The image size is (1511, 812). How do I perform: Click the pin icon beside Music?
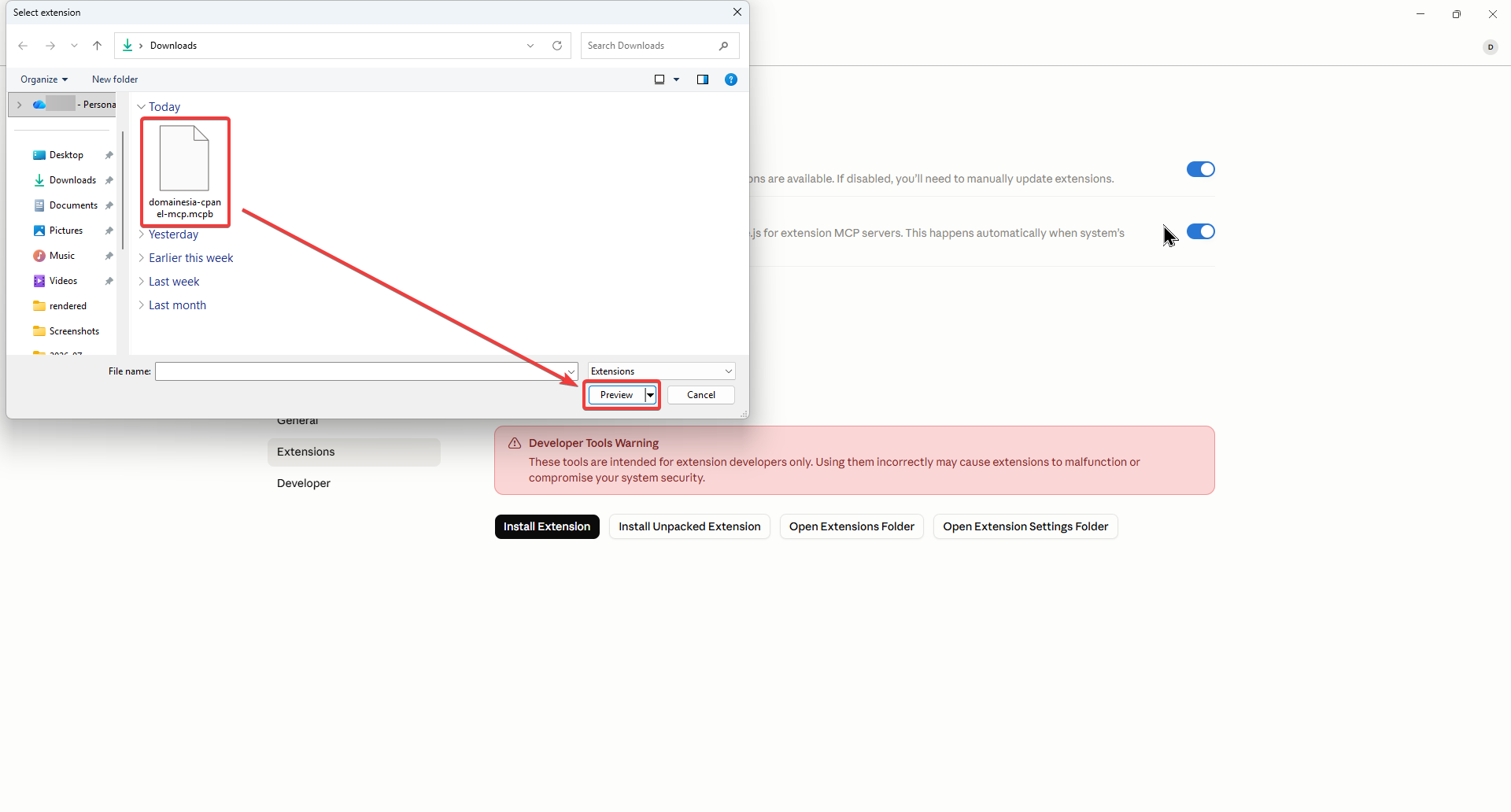109,256
